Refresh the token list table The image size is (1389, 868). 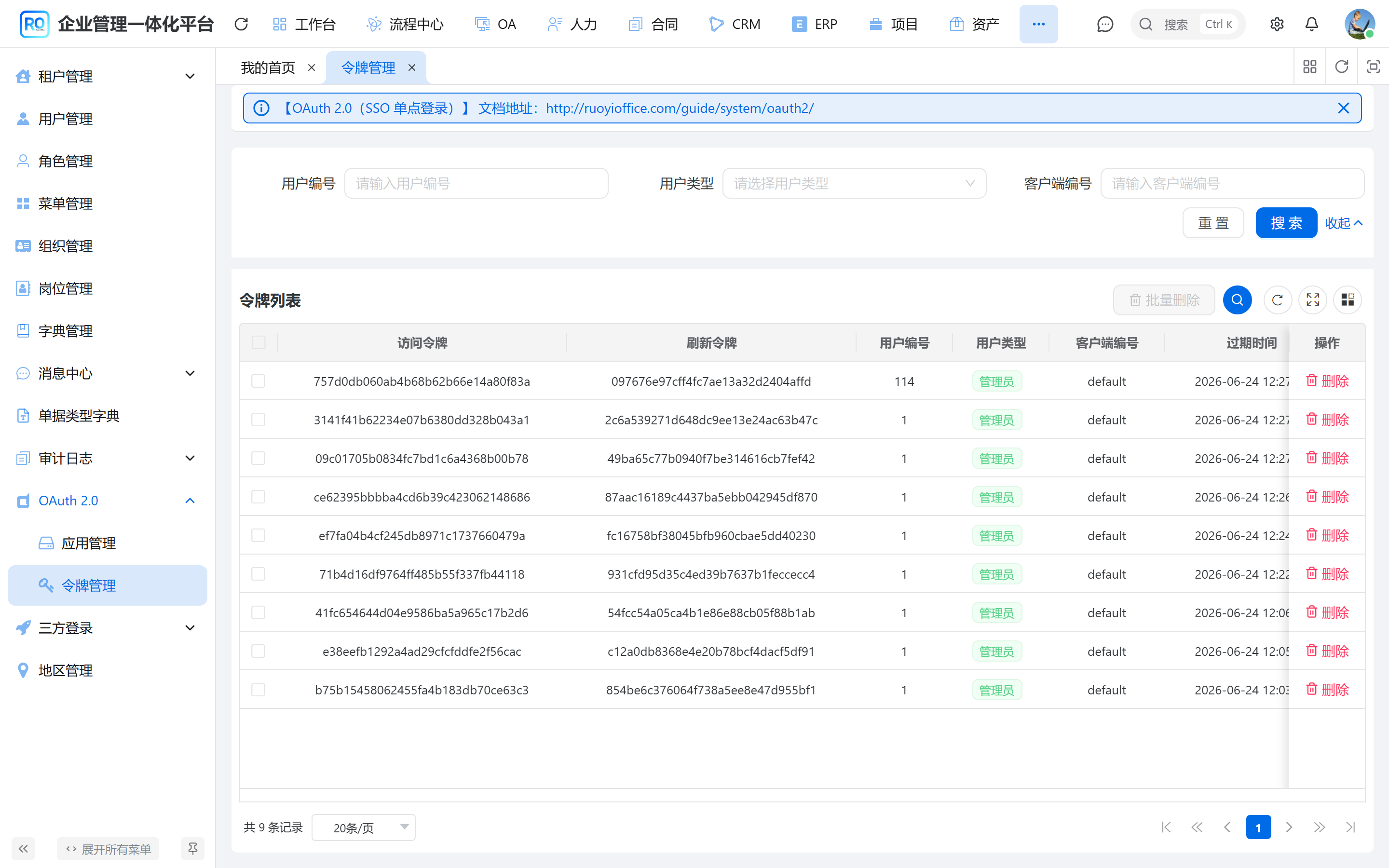(1277, 299)
